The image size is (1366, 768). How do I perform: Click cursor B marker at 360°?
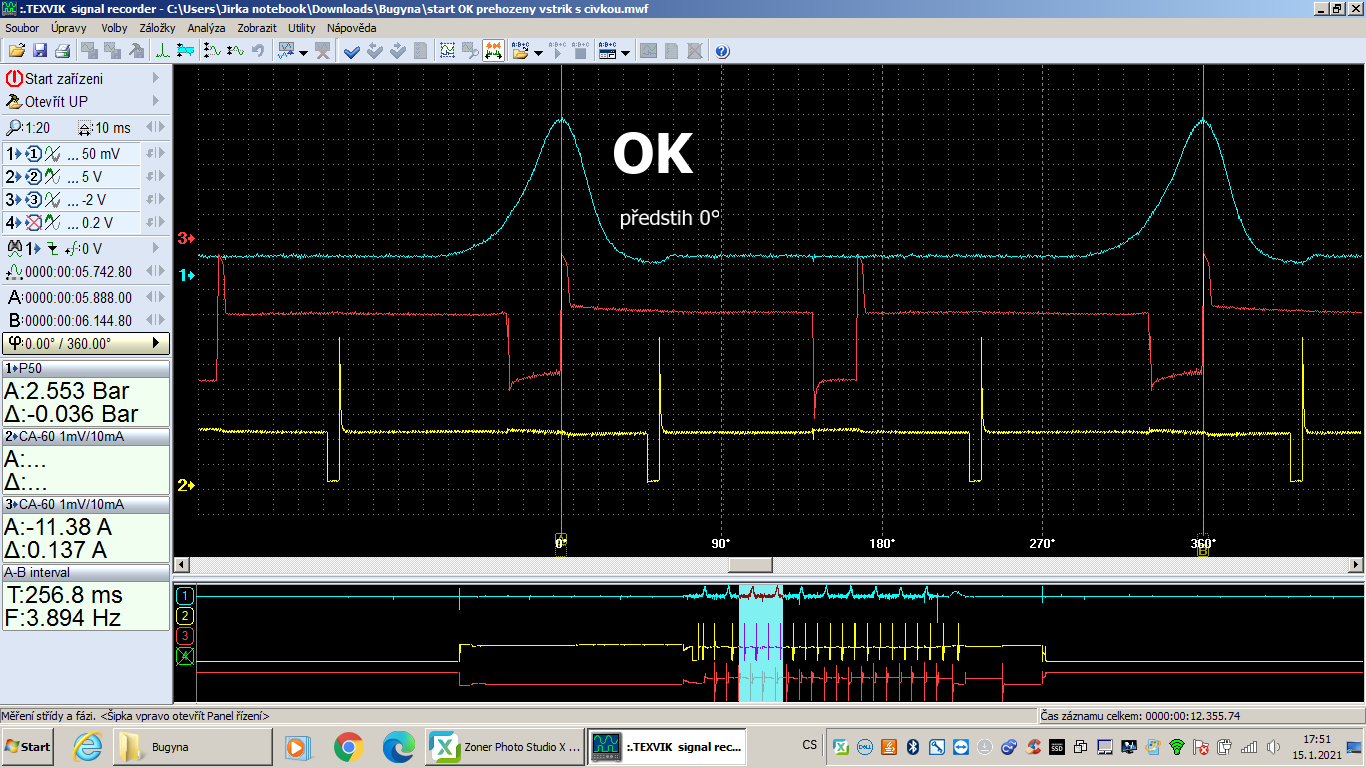click(x=1203, y=548)
